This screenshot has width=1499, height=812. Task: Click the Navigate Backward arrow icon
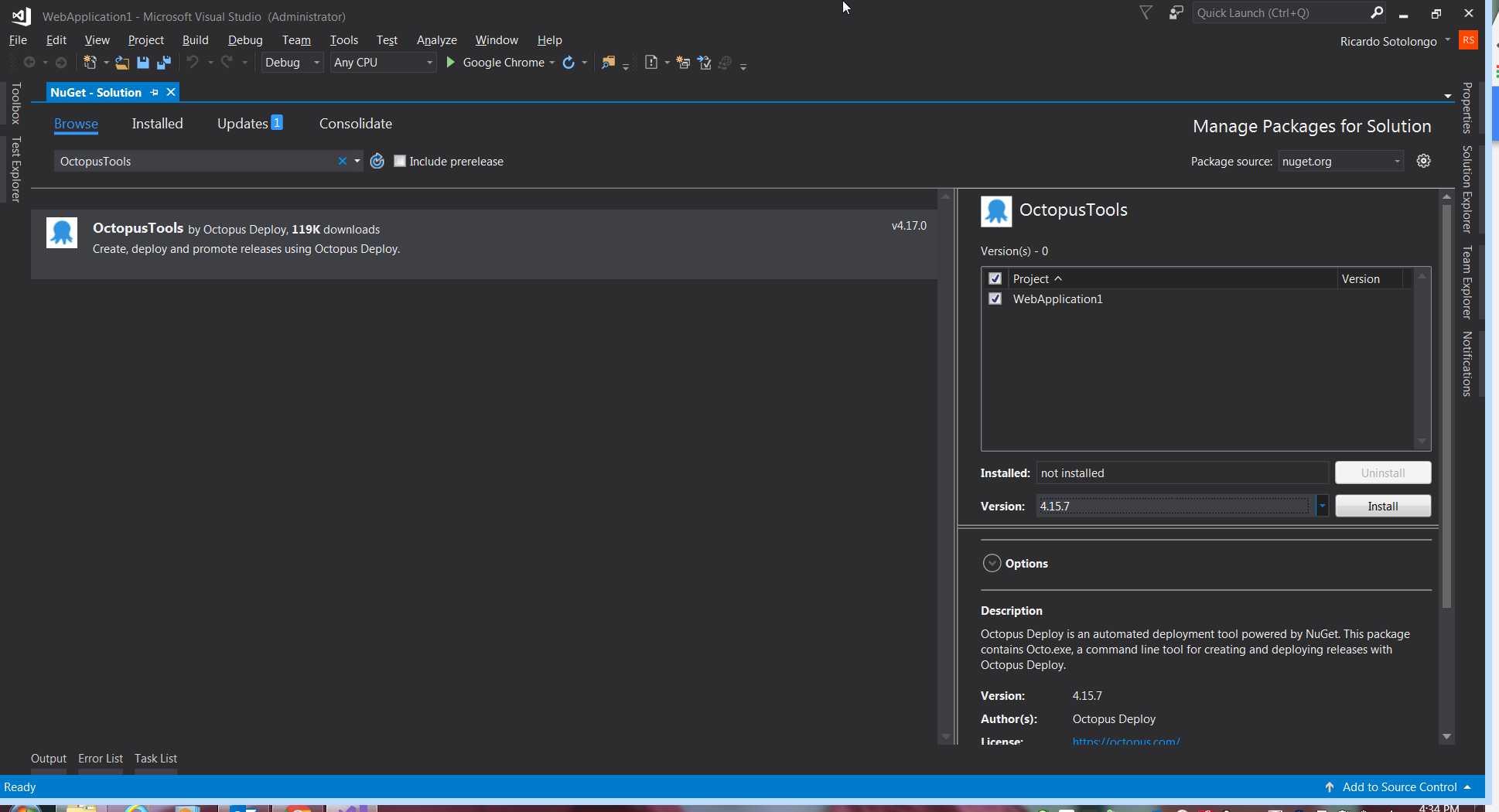[29, 63]
